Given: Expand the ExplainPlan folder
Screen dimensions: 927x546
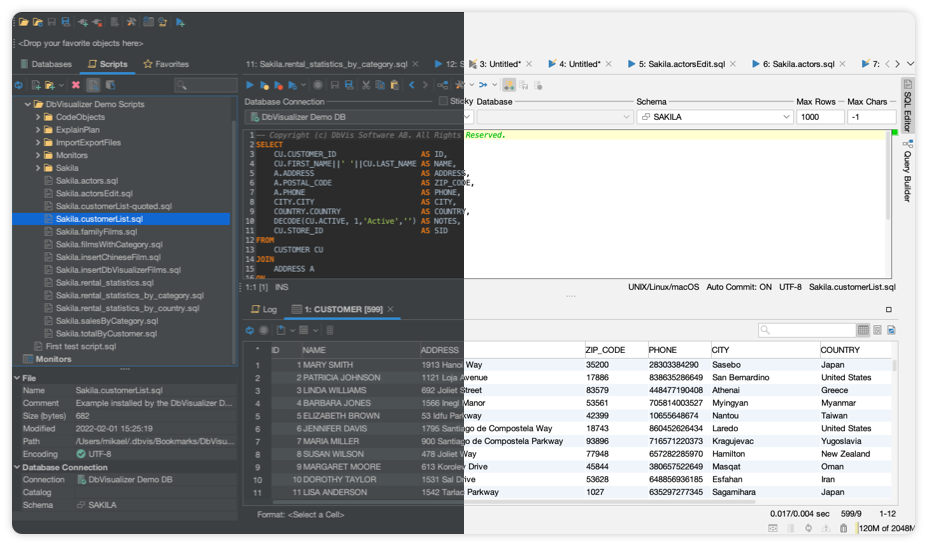Looking at the screenshot, I should pyautogui.click(x=38, y=130).
